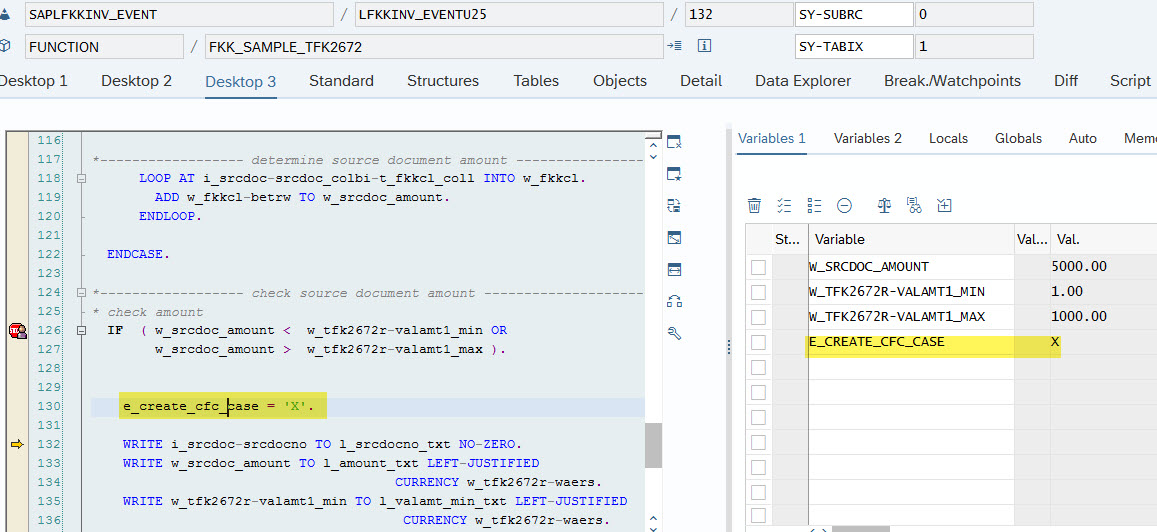Click the close tool icon beside code editor
This screenshot has width=1157, height=532.
pos(674,143)
